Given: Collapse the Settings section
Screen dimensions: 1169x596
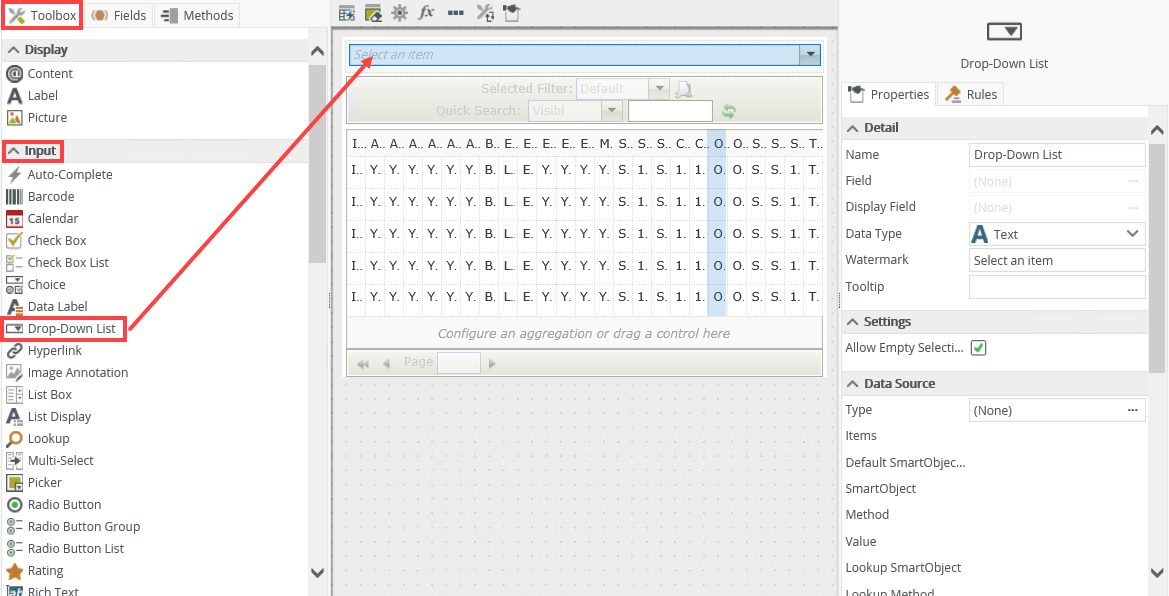Looking at the screenshot, I should 853,321.
